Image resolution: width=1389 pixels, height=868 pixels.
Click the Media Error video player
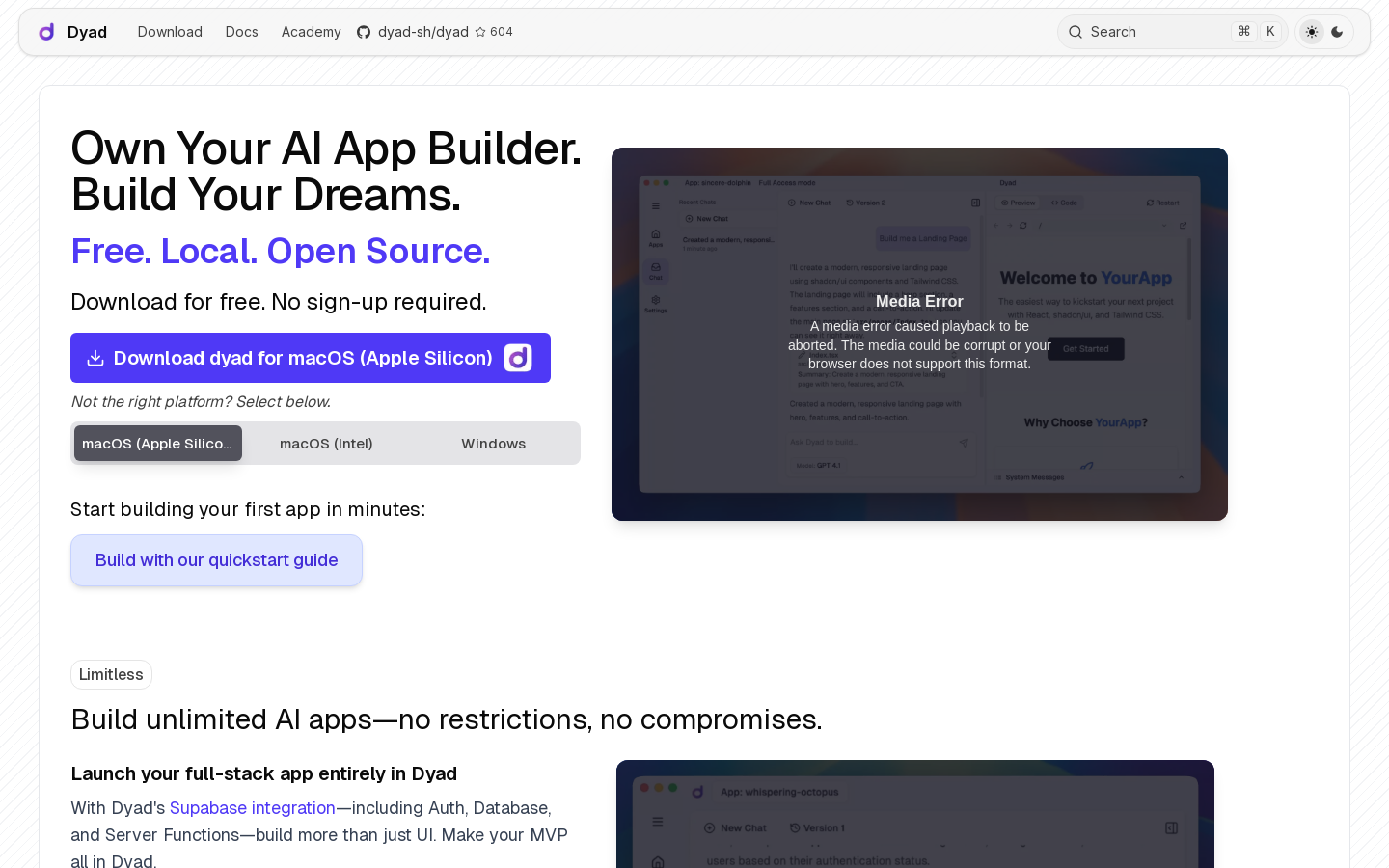pos(919,334)
